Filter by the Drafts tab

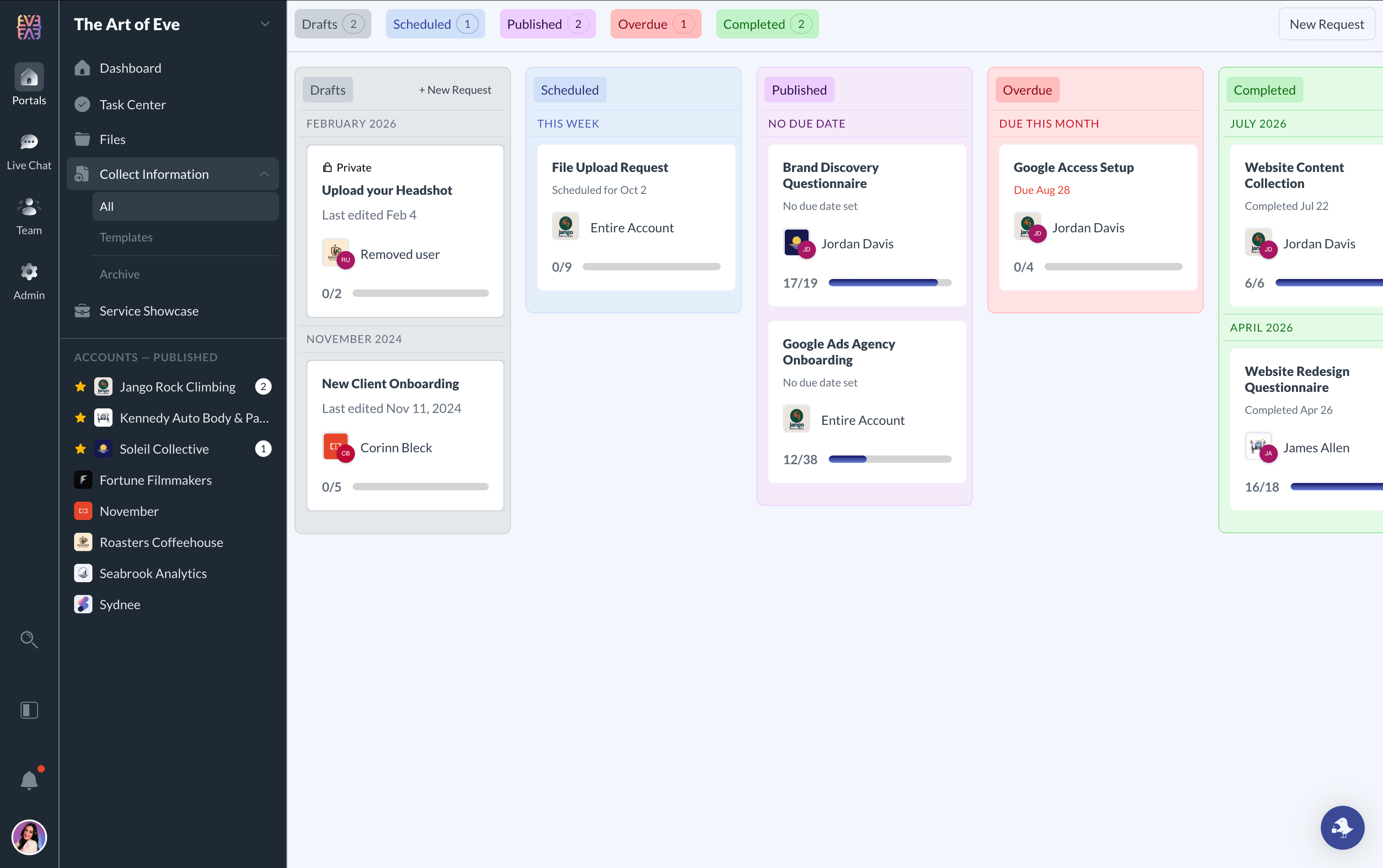332,23
